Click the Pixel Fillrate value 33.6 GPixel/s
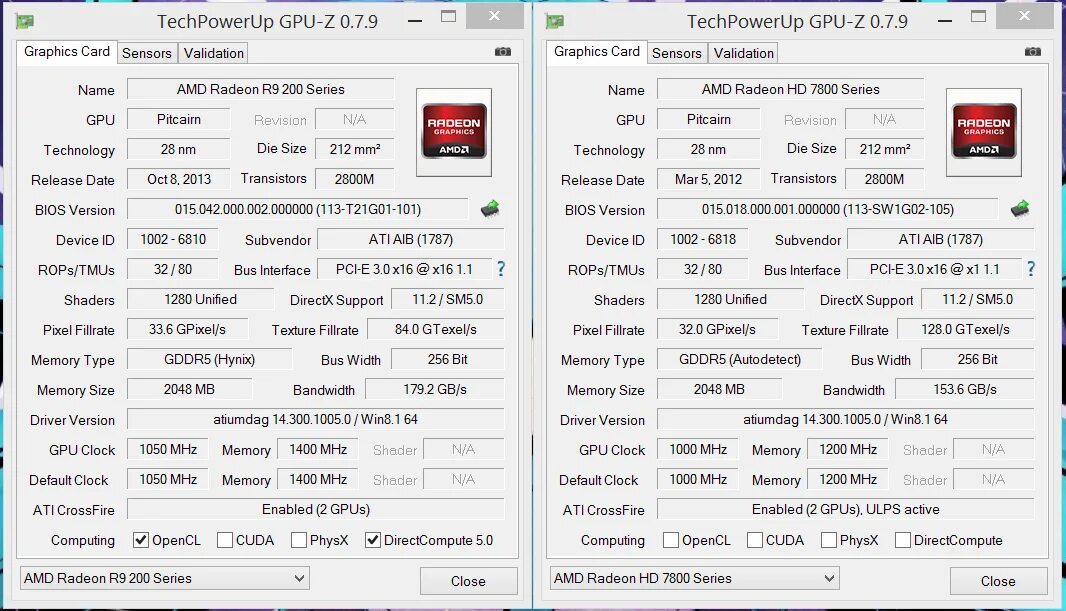 (188, 330)
